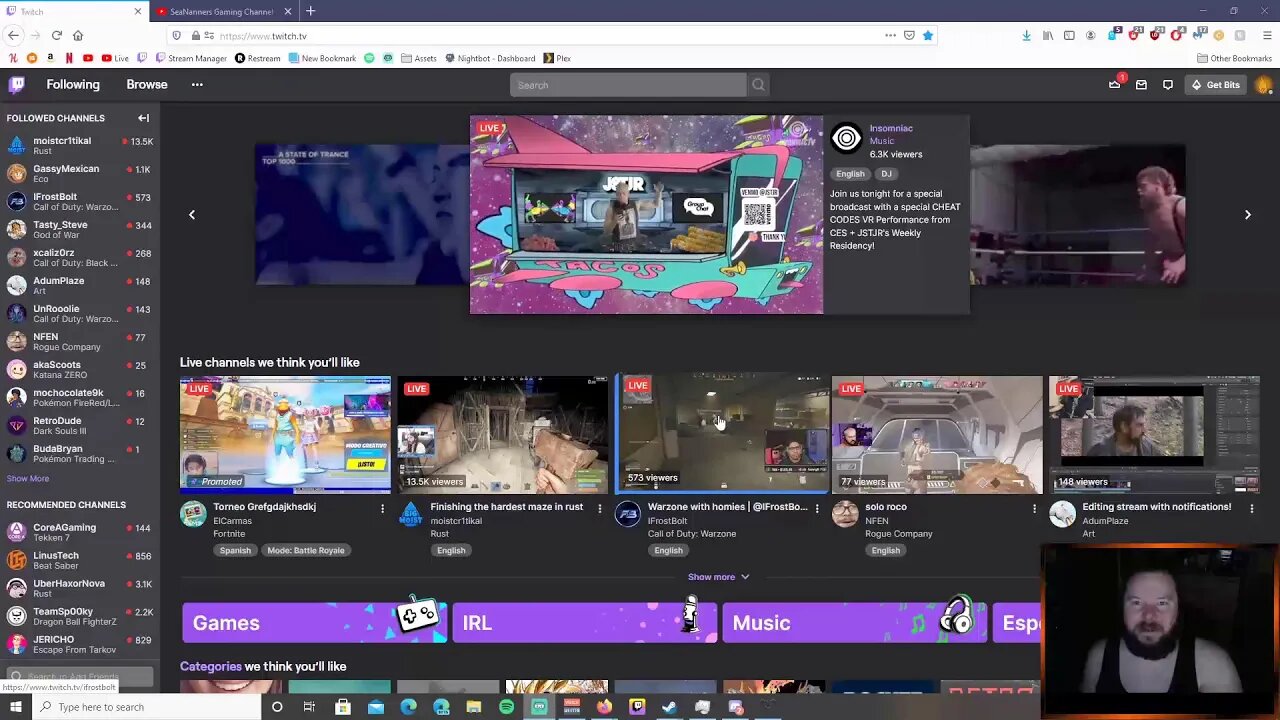Open a new browser tab
The width and height of the screenshot is (1280, 720).
click(310, 11)
